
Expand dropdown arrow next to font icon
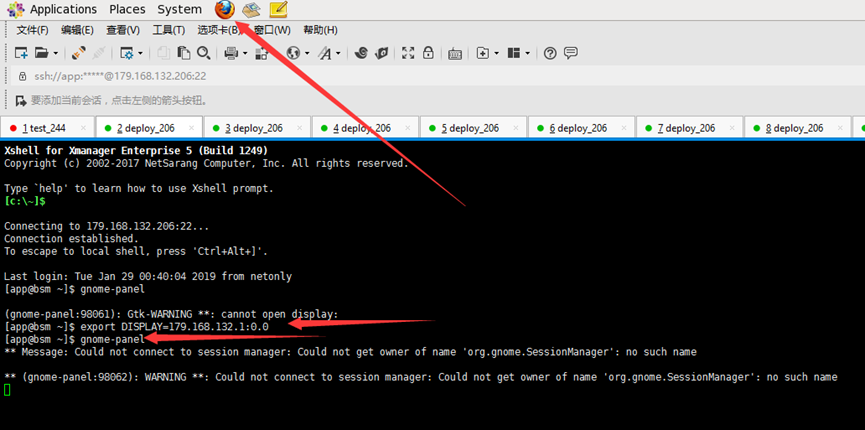(x=338, y=54)
